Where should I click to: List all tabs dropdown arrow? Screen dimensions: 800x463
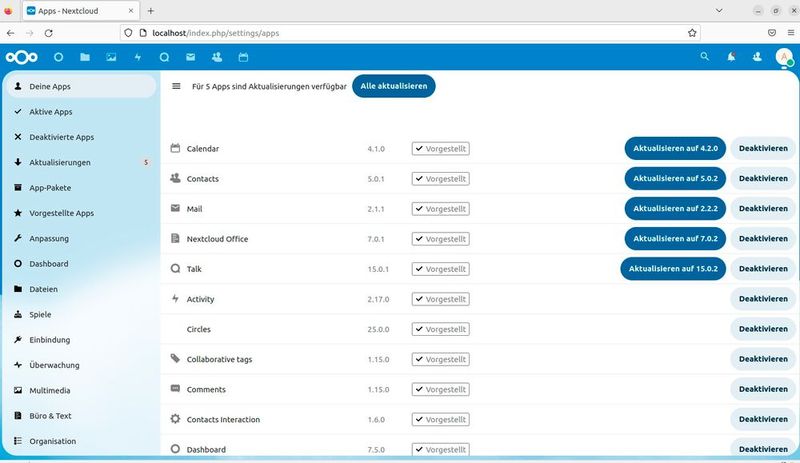pyautogui.click(x=719, y=11)
